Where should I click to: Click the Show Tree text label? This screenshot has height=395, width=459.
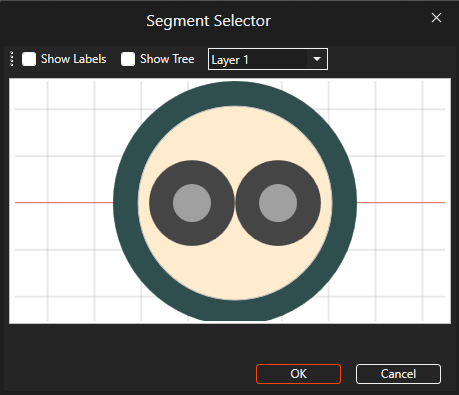(167, 59)
